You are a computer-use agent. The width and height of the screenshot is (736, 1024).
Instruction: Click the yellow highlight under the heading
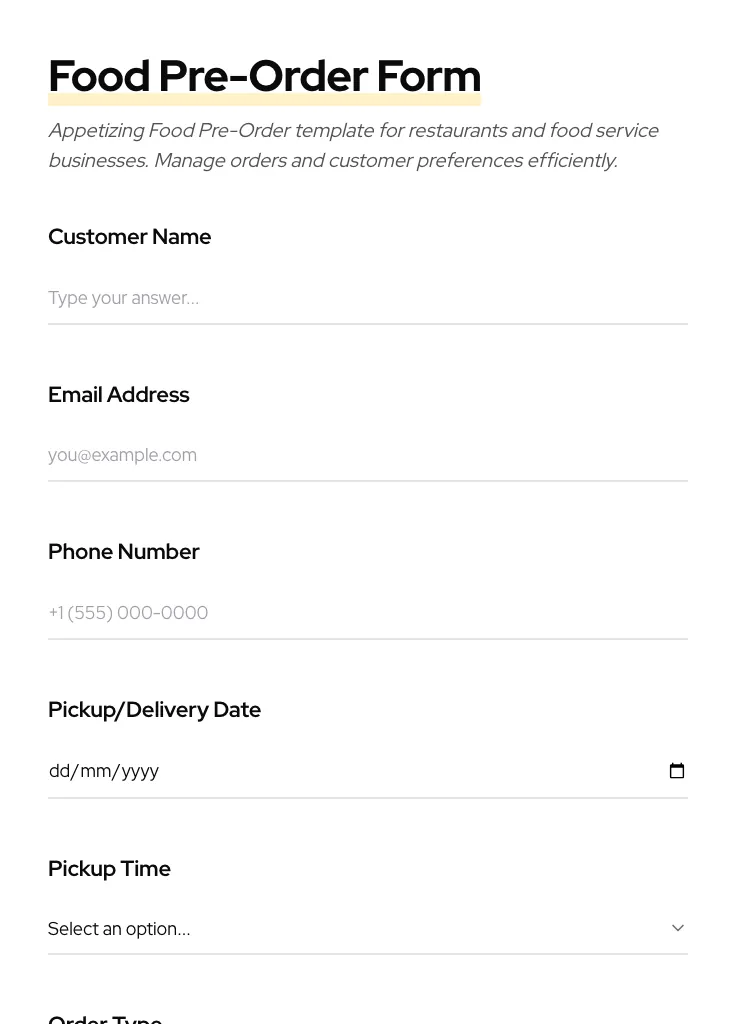coord(264,101)
